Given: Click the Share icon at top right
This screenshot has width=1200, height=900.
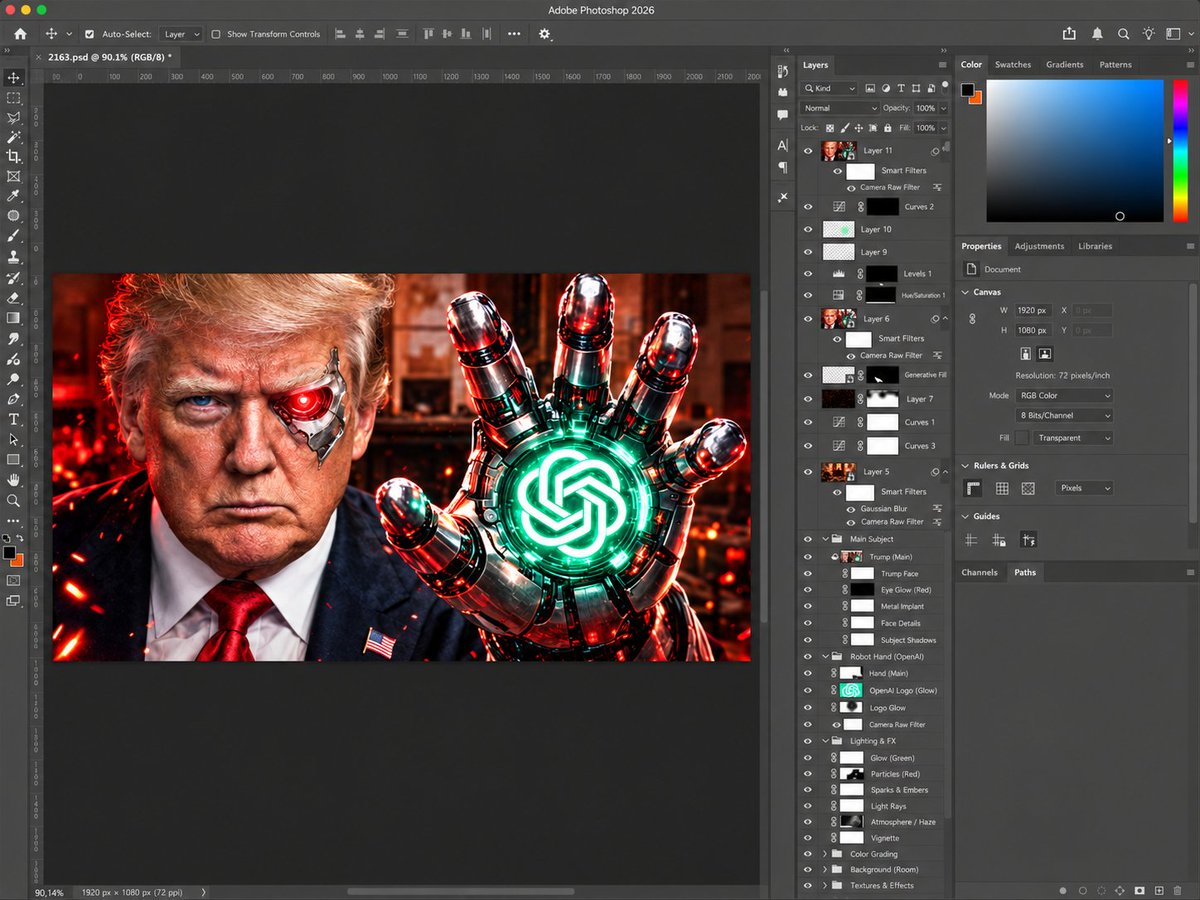Looking at the screenshot, I should 1069,34.
